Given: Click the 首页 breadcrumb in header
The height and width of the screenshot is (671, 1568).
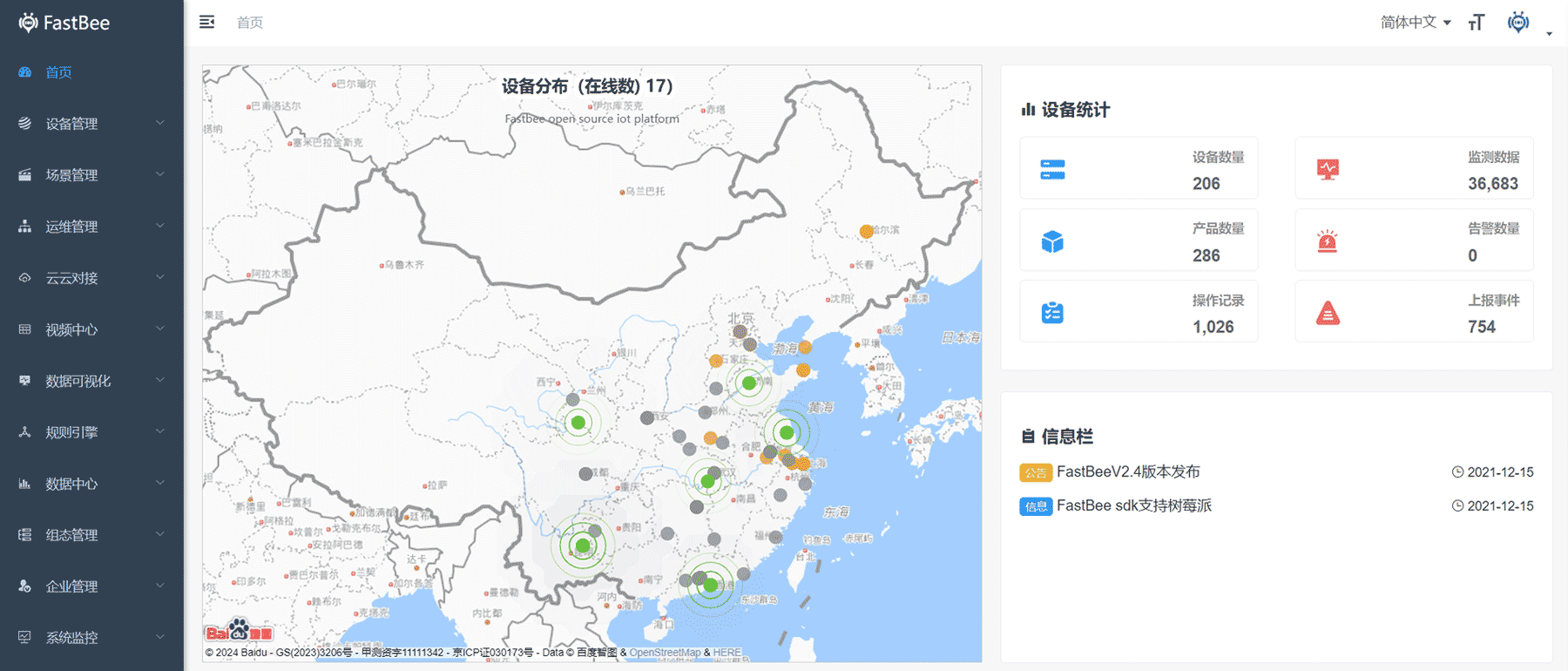Looking at the screenshot, I should tap(250, 23).
